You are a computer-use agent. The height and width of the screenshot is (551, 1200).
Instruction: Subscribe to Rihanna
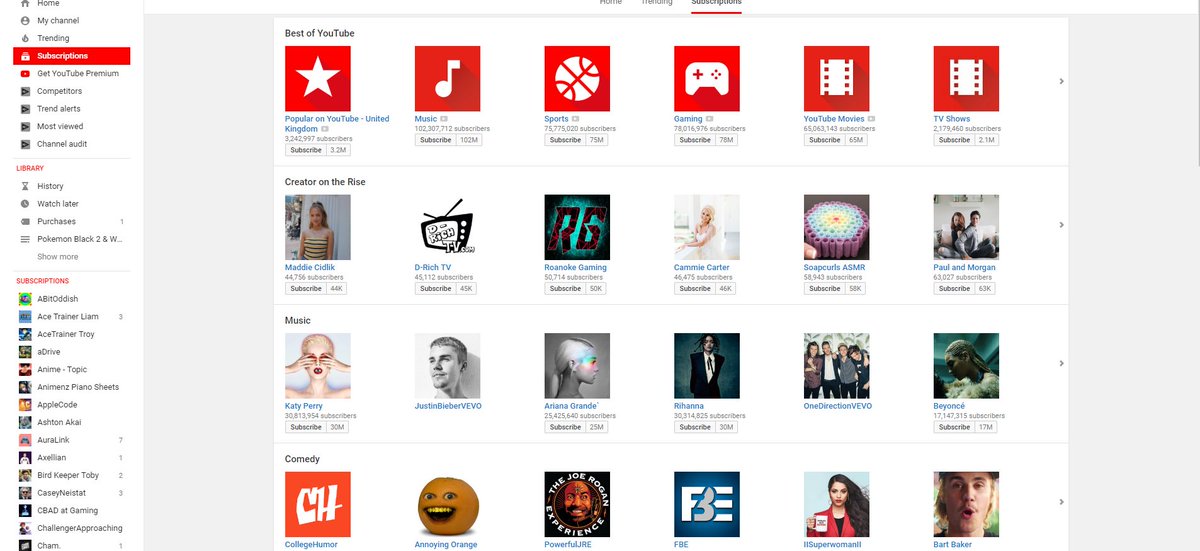coord(695,427)
